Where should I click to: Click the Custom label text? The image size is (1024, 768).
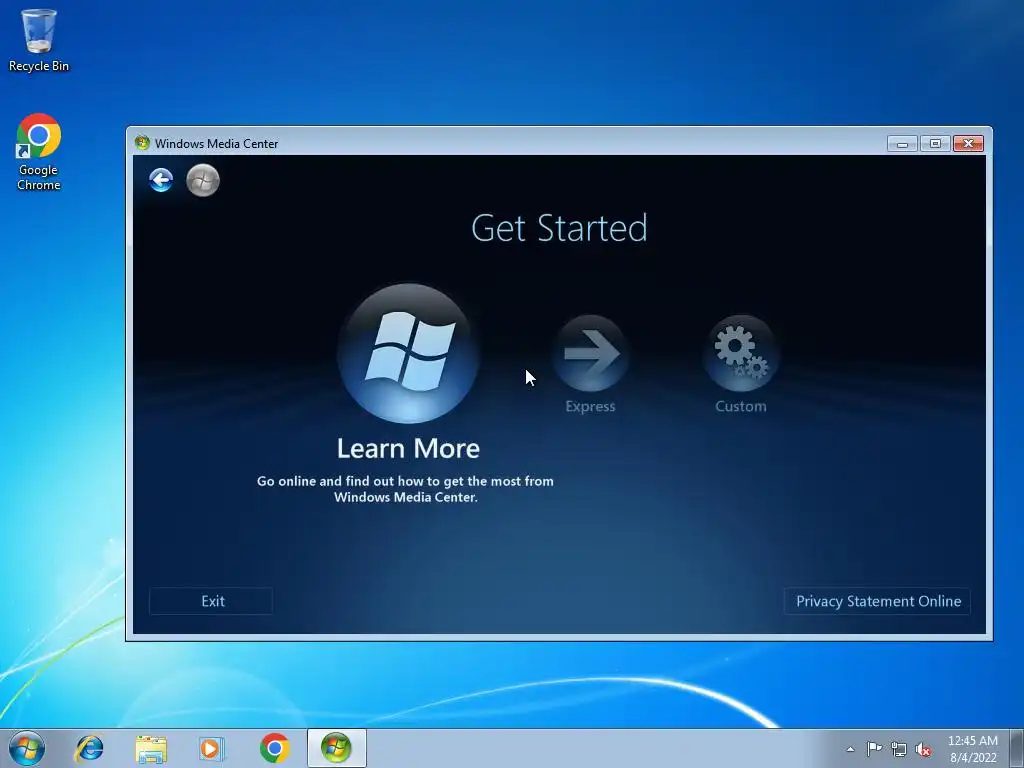click(x=741, y=406)
